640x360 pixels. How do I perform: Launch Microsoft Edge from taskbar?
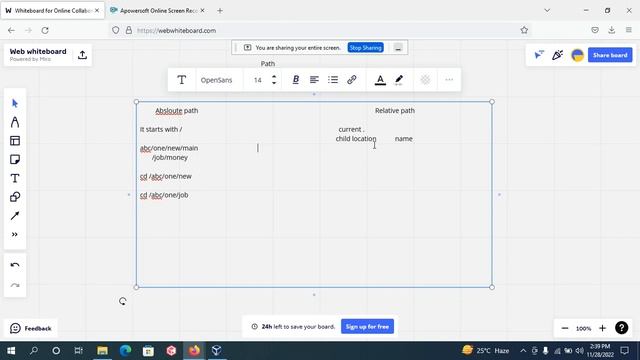[125, 351]
